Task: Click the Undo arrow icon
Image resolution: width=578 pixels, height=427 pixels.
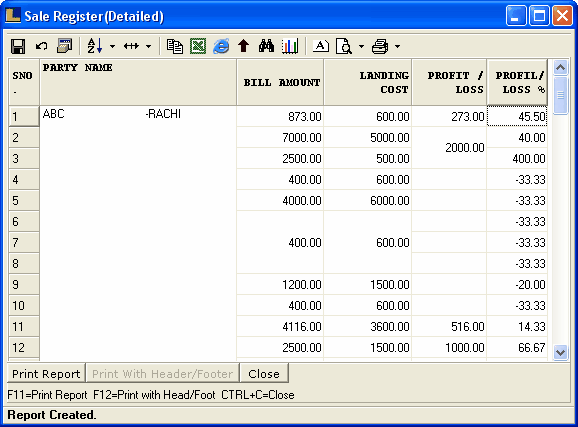Action: click(41, 46)
